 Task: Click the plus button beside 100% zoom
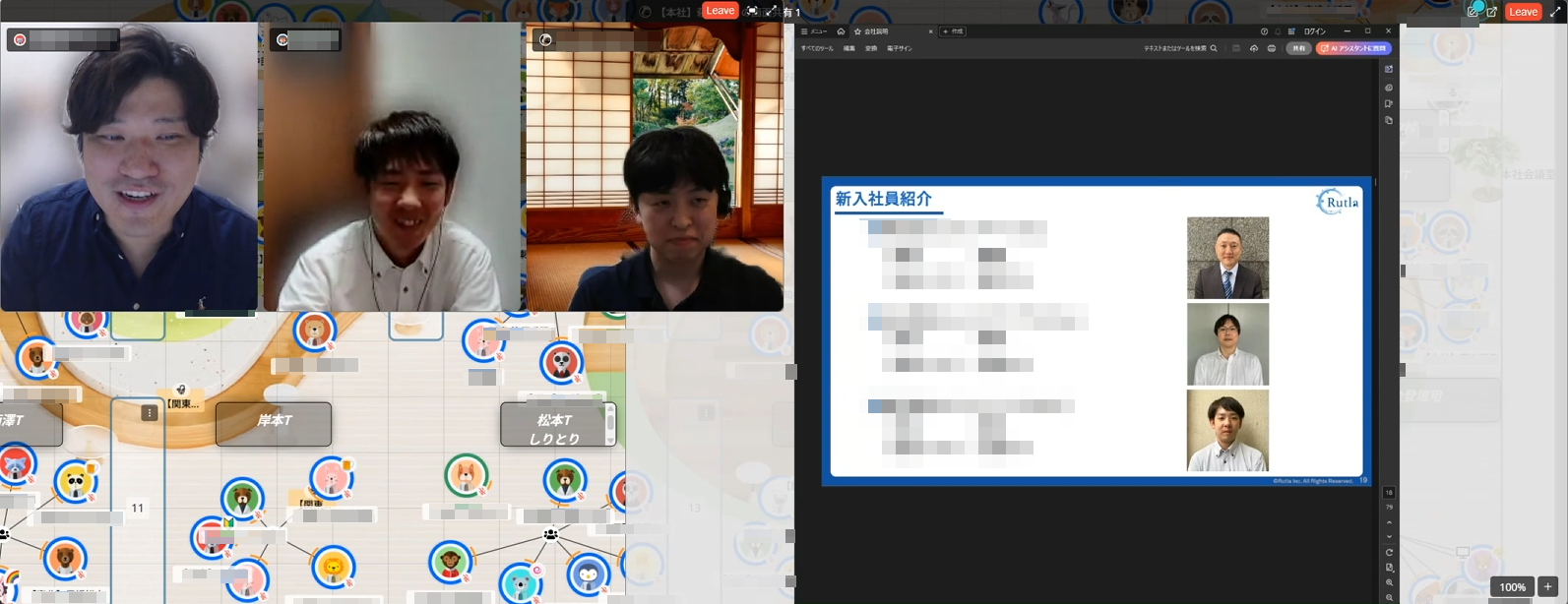point(1547,586)
